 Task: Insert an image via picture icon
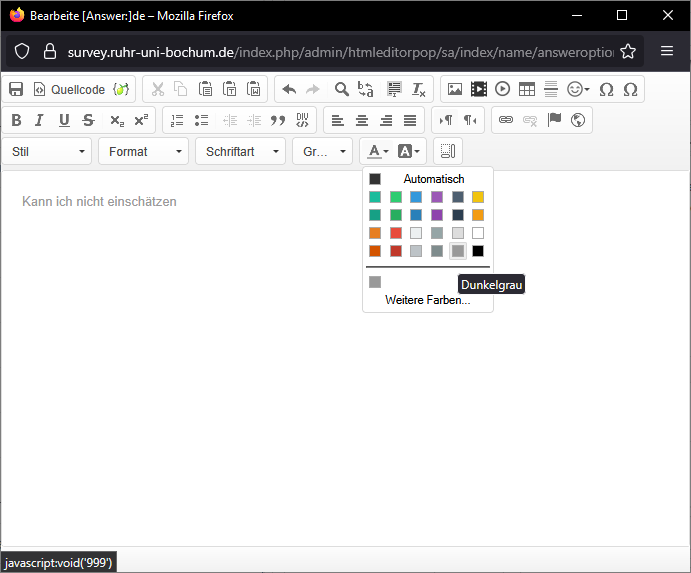(x=455, y=89)
